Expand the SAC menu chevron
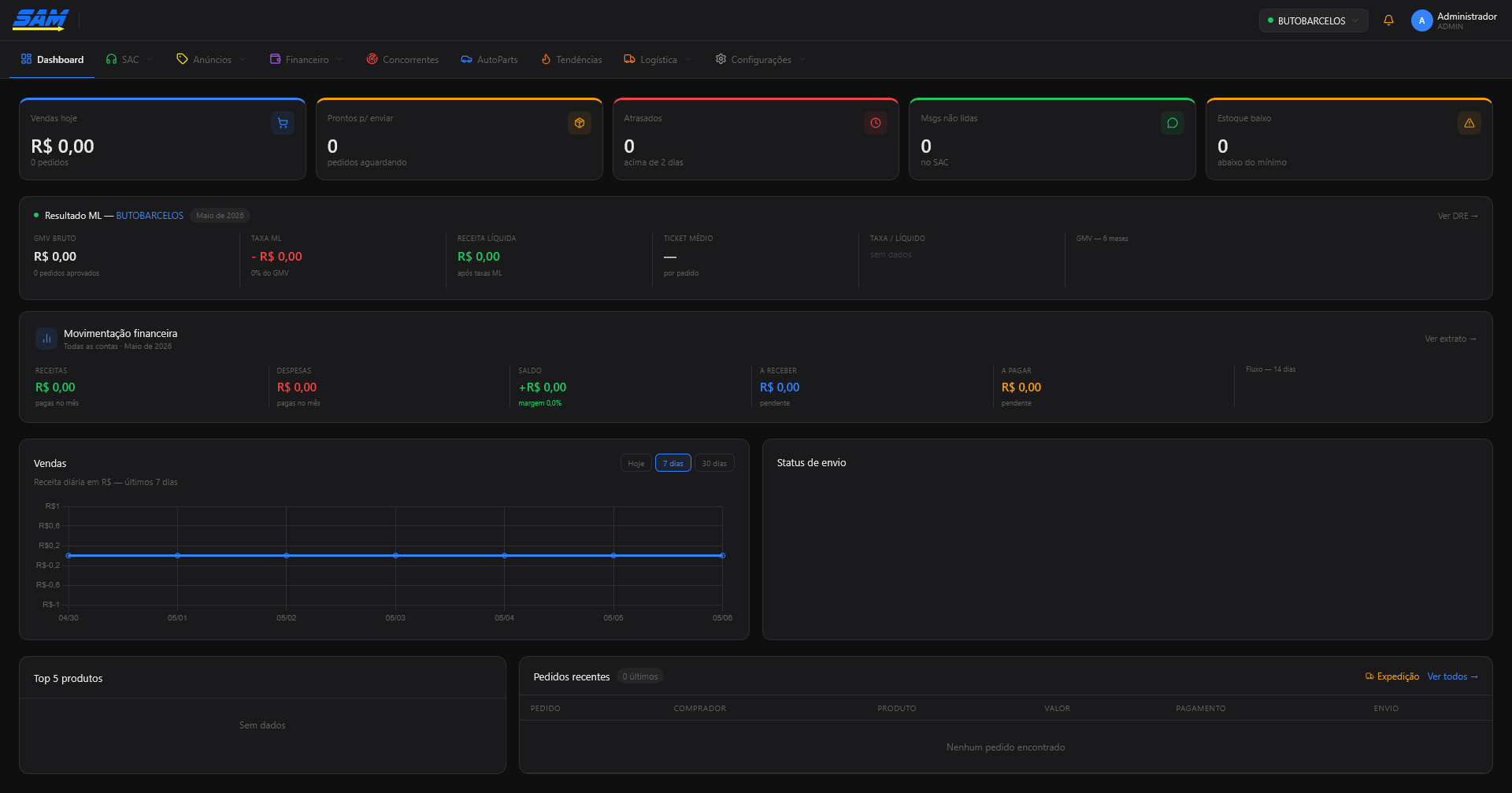Viewport: 1512px width, 793px height. pos(150,59)
